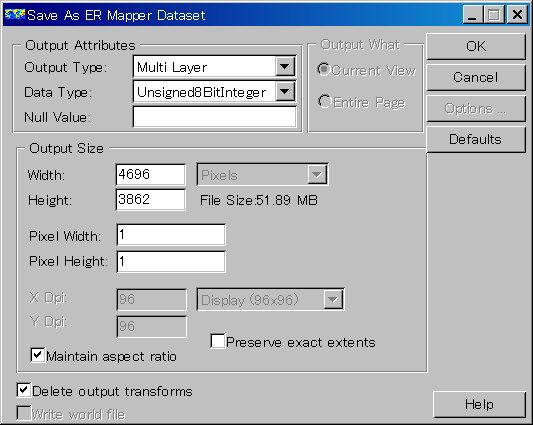Click the ER Mapper title bar icon

[15, 14]
